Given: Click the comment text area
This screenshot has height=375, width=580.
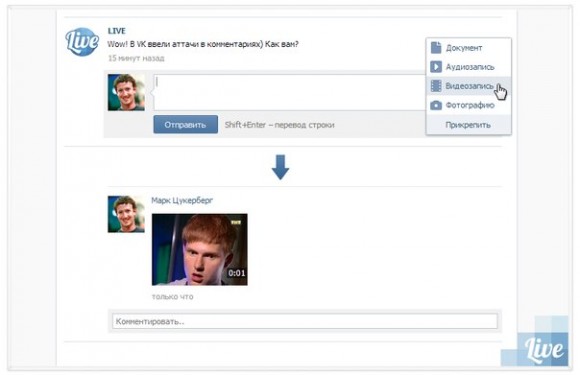Looking at the screenshot, I should pyautogui.click(x=290, y=92).
